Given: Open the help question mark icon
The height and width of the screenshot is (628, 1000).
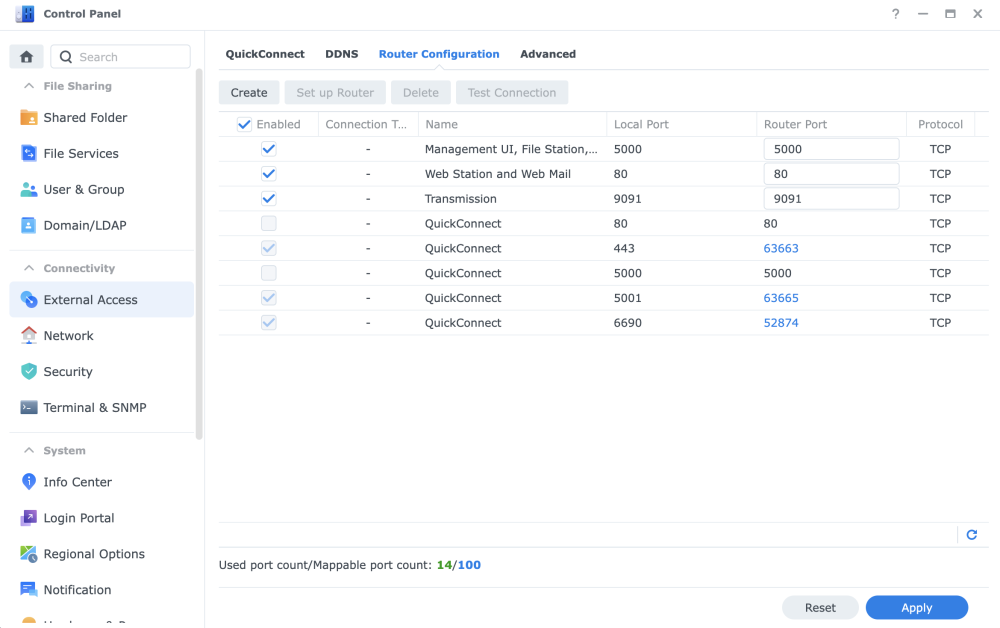Looking at the screenshot, I should 895,14.
